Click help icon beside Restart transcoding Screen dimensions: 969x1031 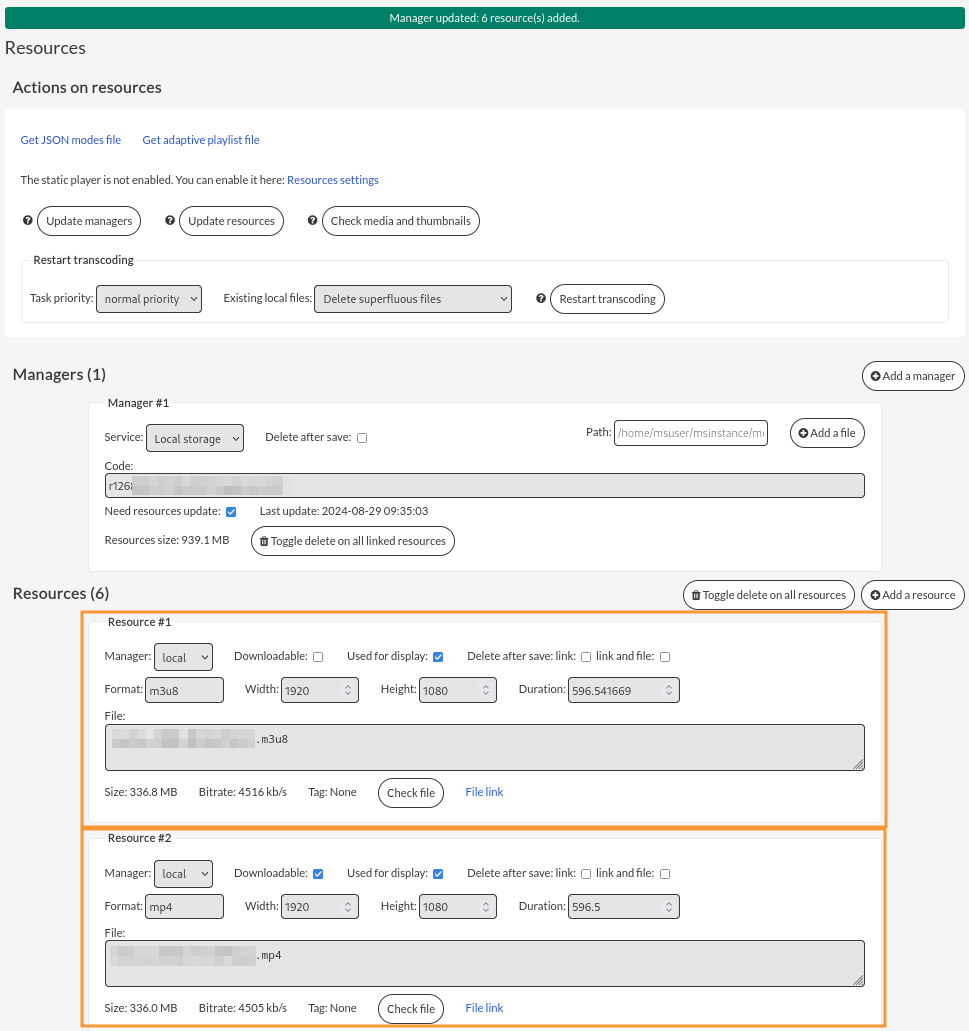click(x=540, y=299)
